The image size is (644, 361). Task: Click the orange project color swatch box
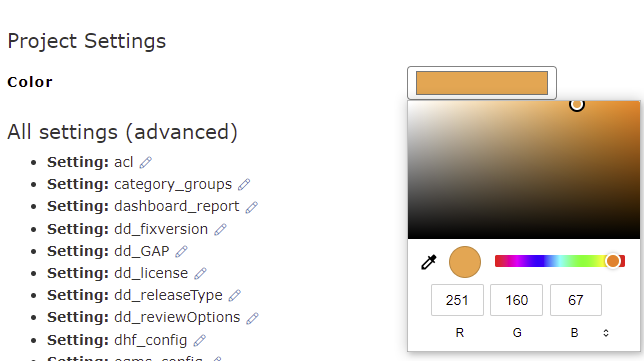tap(482, 83)
